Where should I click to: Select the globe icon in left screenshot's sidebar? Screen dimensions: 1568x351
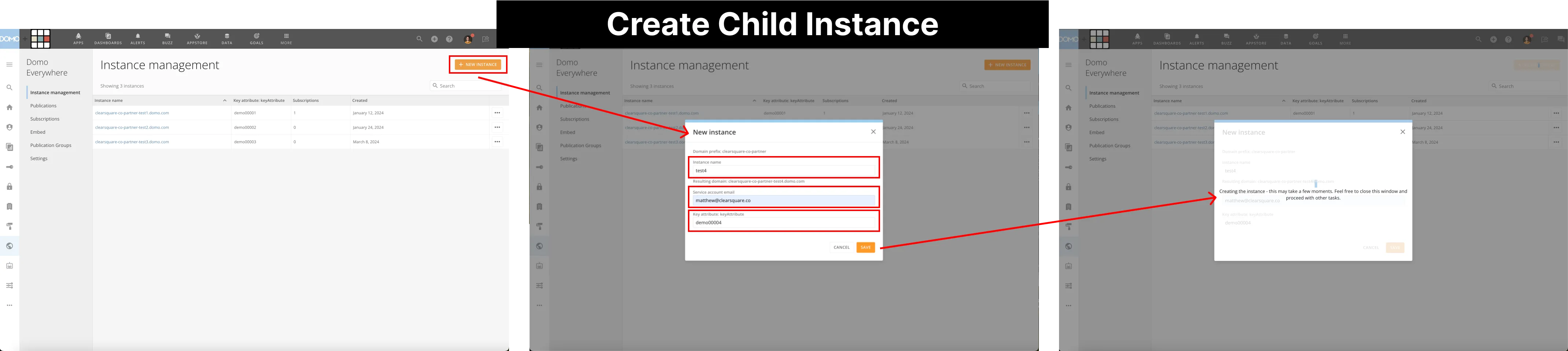click(x=10, y=246)
